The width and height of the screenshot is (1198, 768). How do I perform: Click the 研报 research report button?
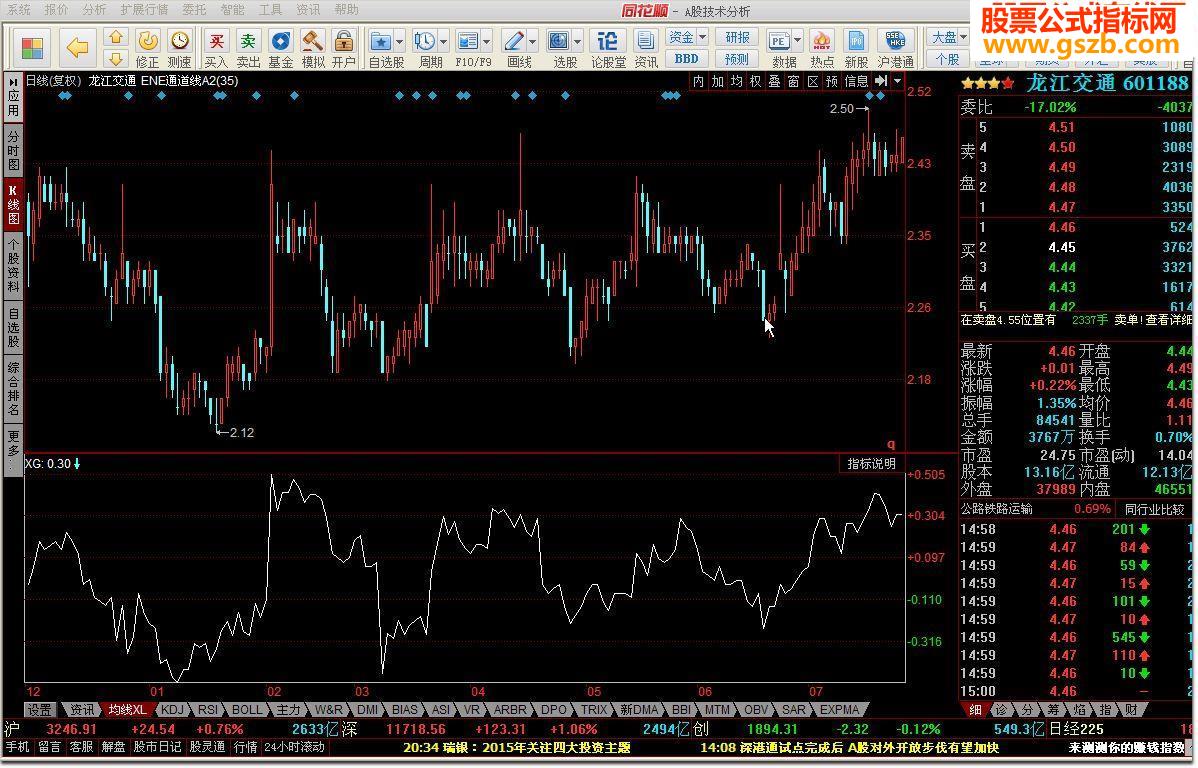(737, 37)
